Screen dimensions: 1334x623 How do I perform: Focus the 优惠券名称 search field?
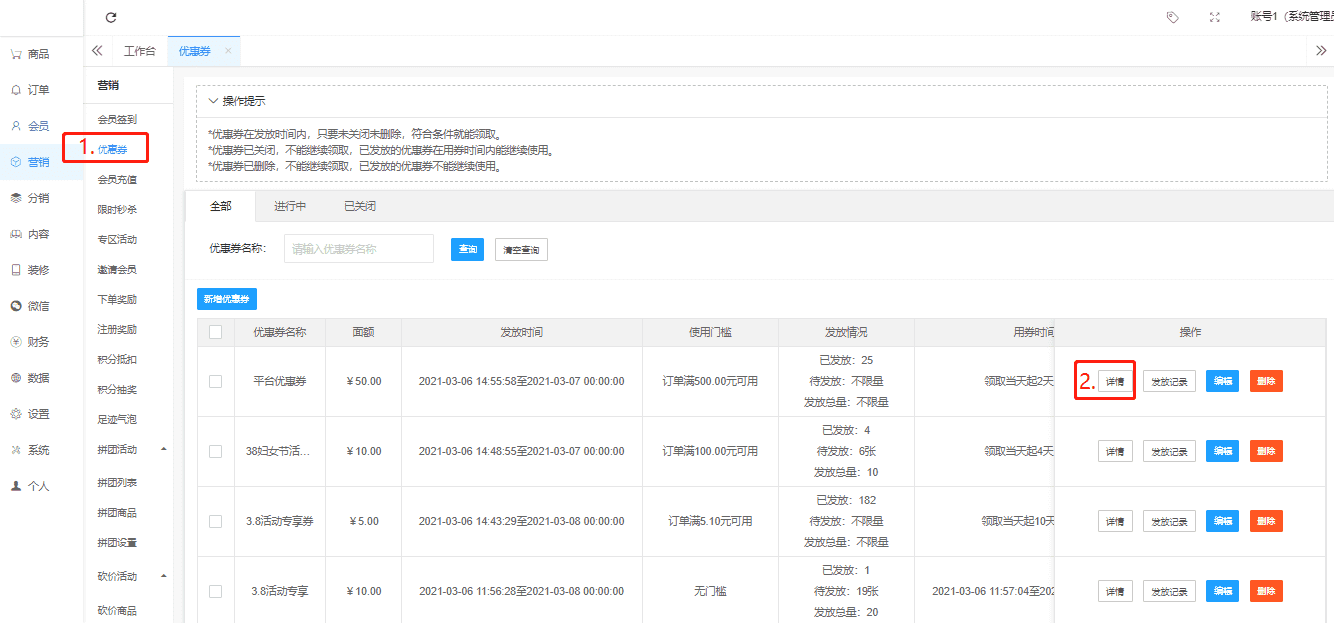pos(358,249)
